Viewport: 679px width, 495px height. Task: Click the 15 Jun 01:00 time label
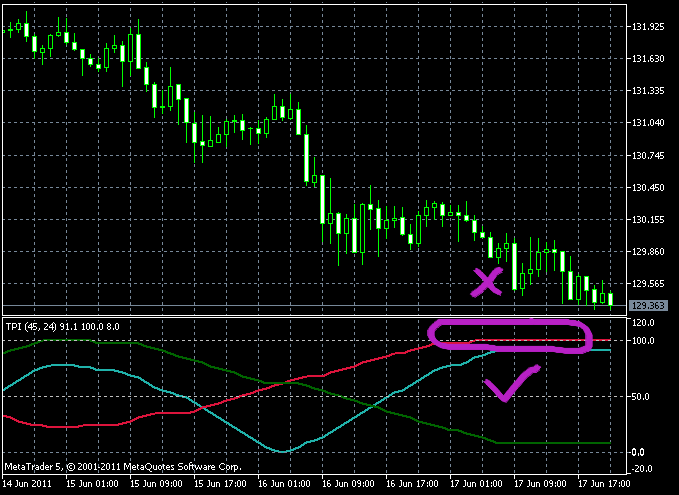click(x=92, y=483)
